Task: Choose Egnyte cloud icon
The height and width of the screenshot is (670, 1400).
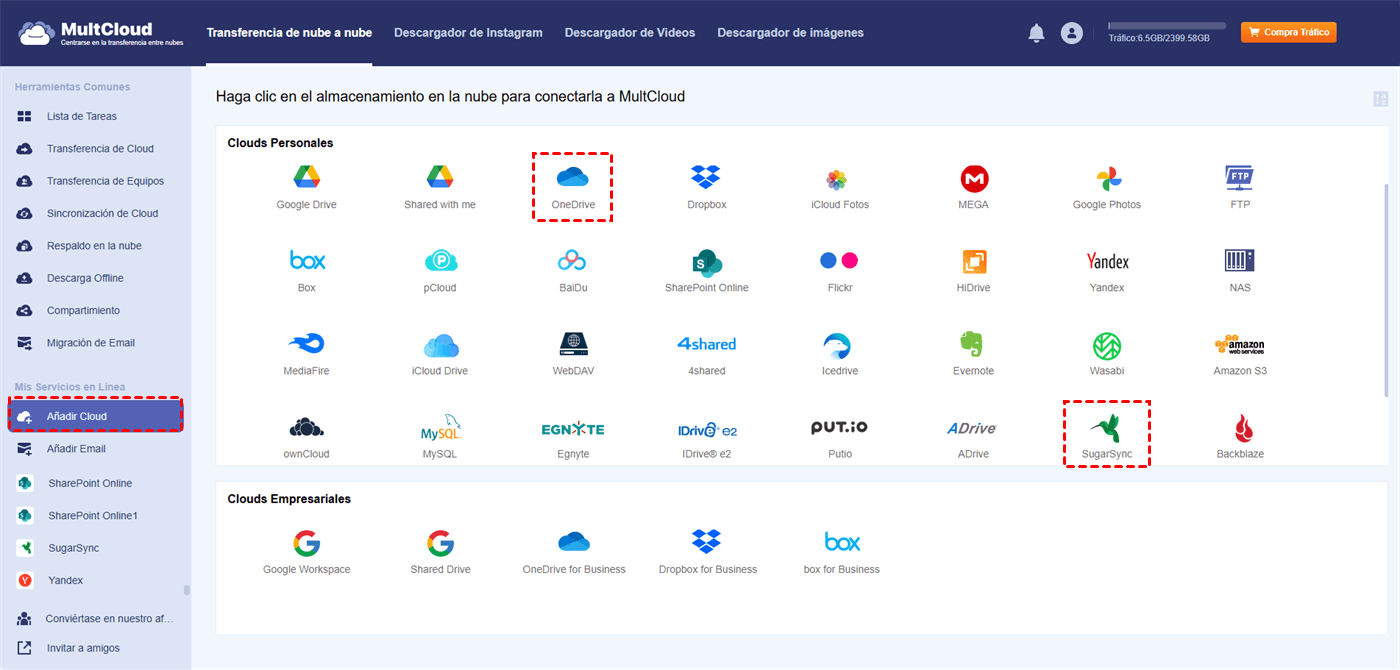Action: 572,428
